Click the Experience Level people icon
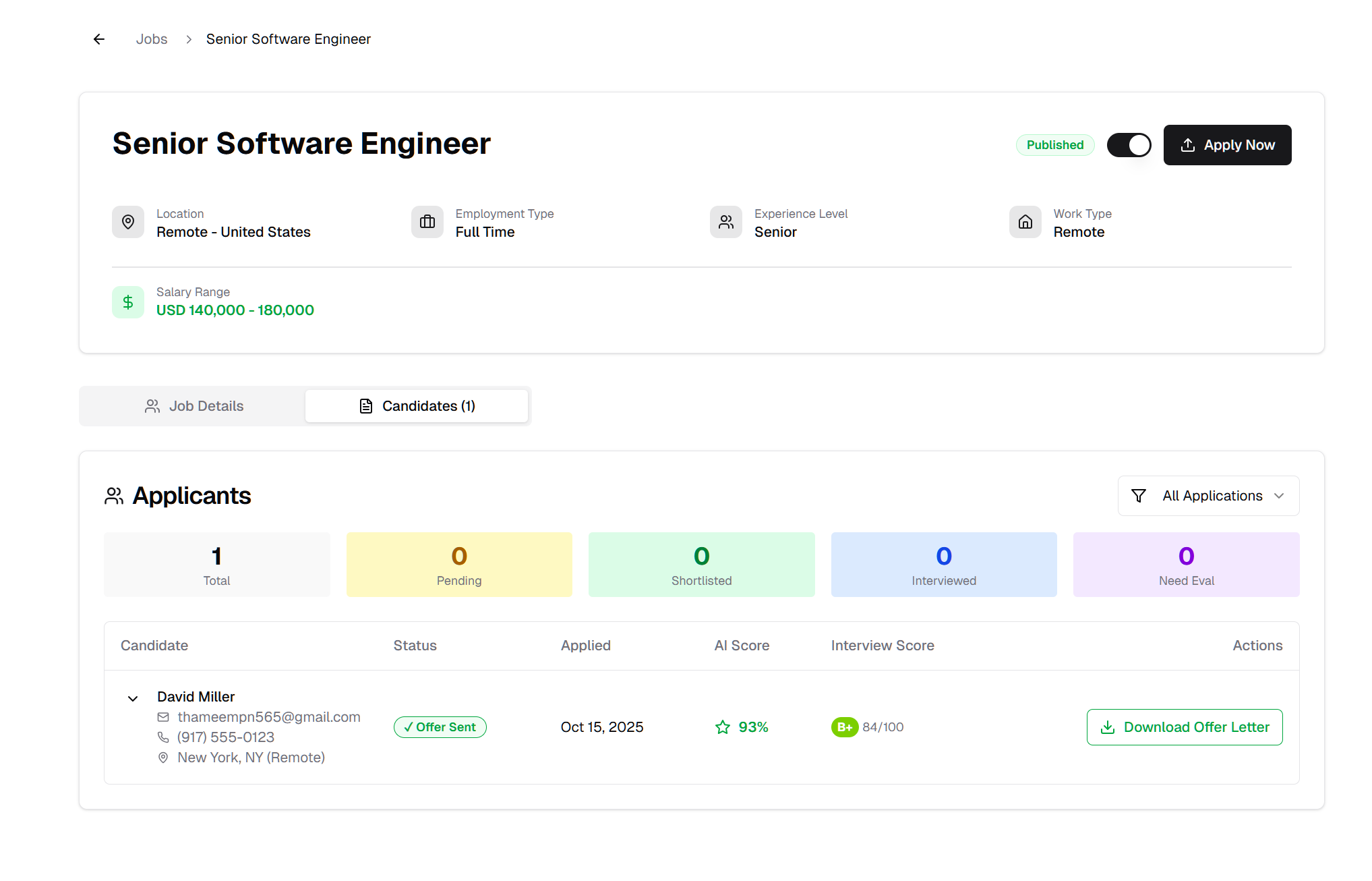Screen dimensions: 1372x881 point(726,222)
